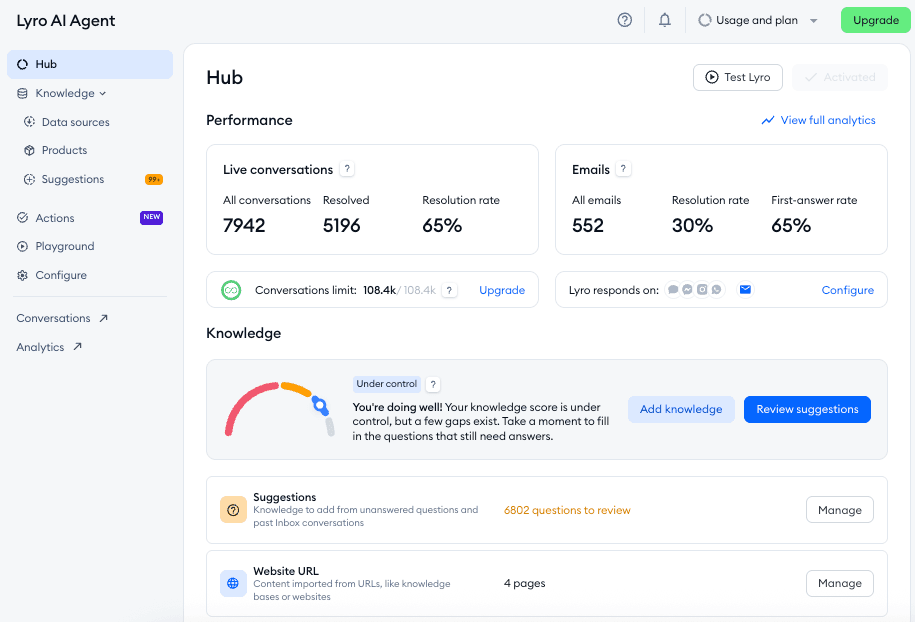Open the Hub sidebar item
915x622 pixels.
(x=90, y=64)
